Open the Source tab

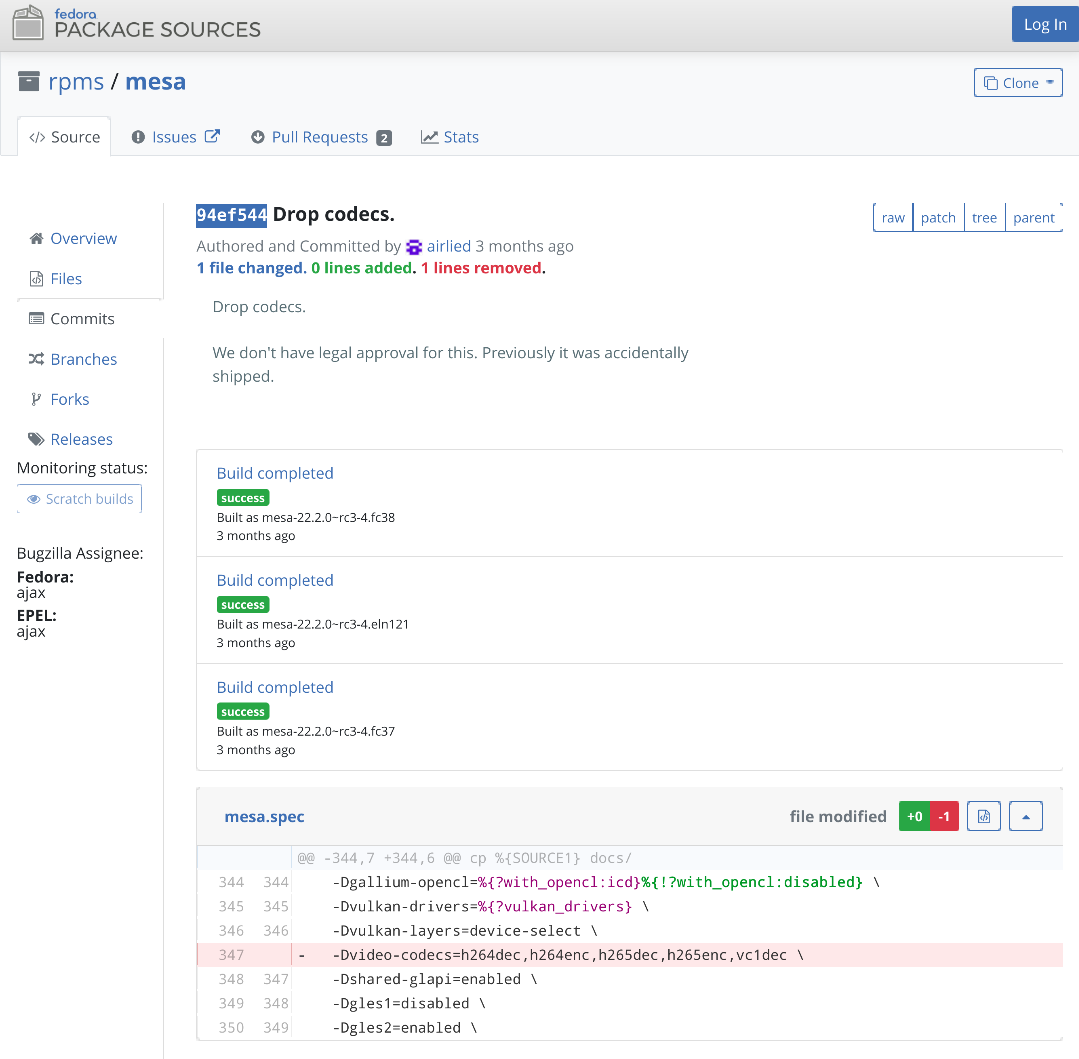click(65, 137)
